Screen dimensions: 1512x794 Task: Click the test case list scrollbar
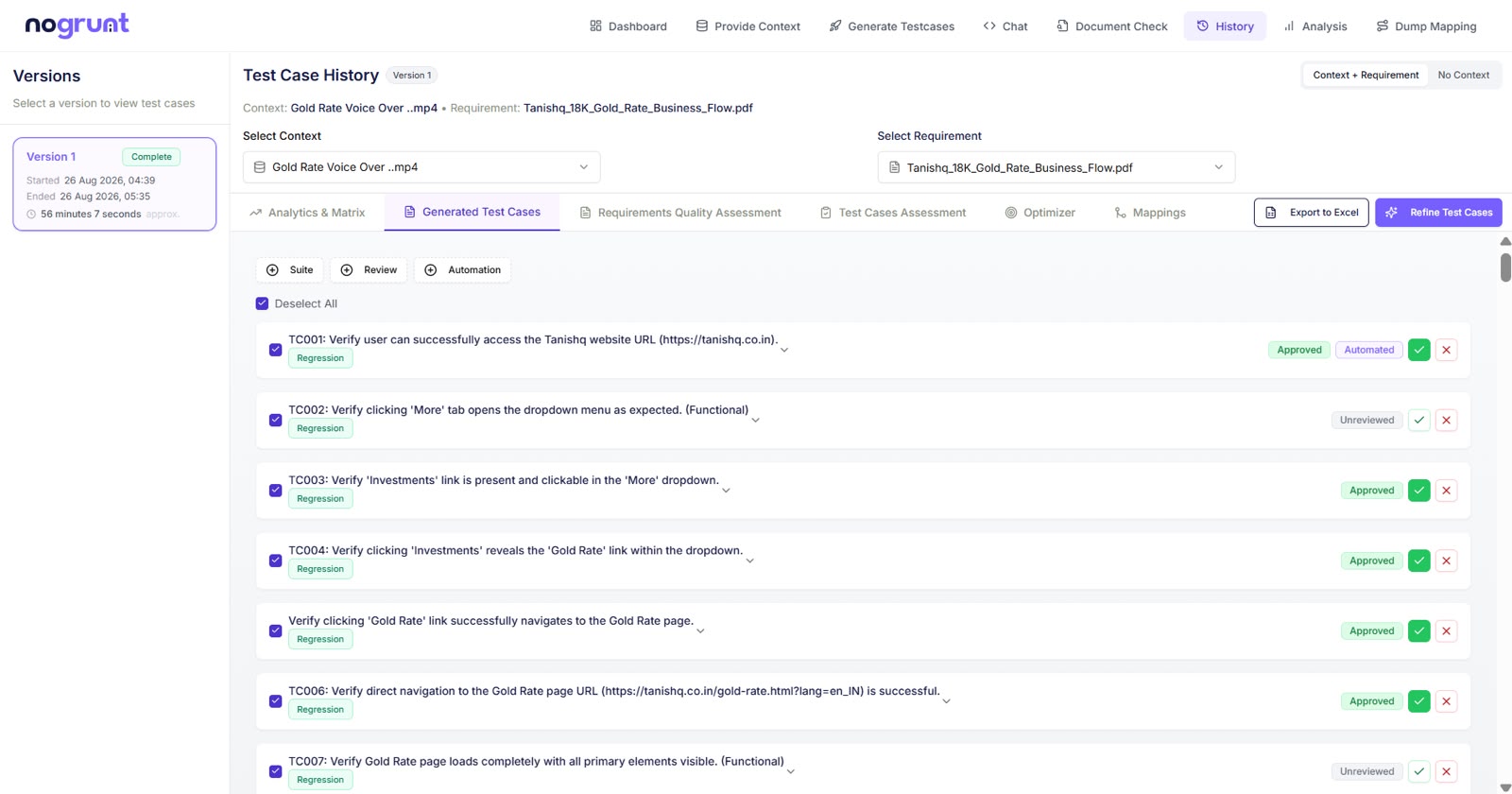pyautogui.click(x=1505, y=268)
